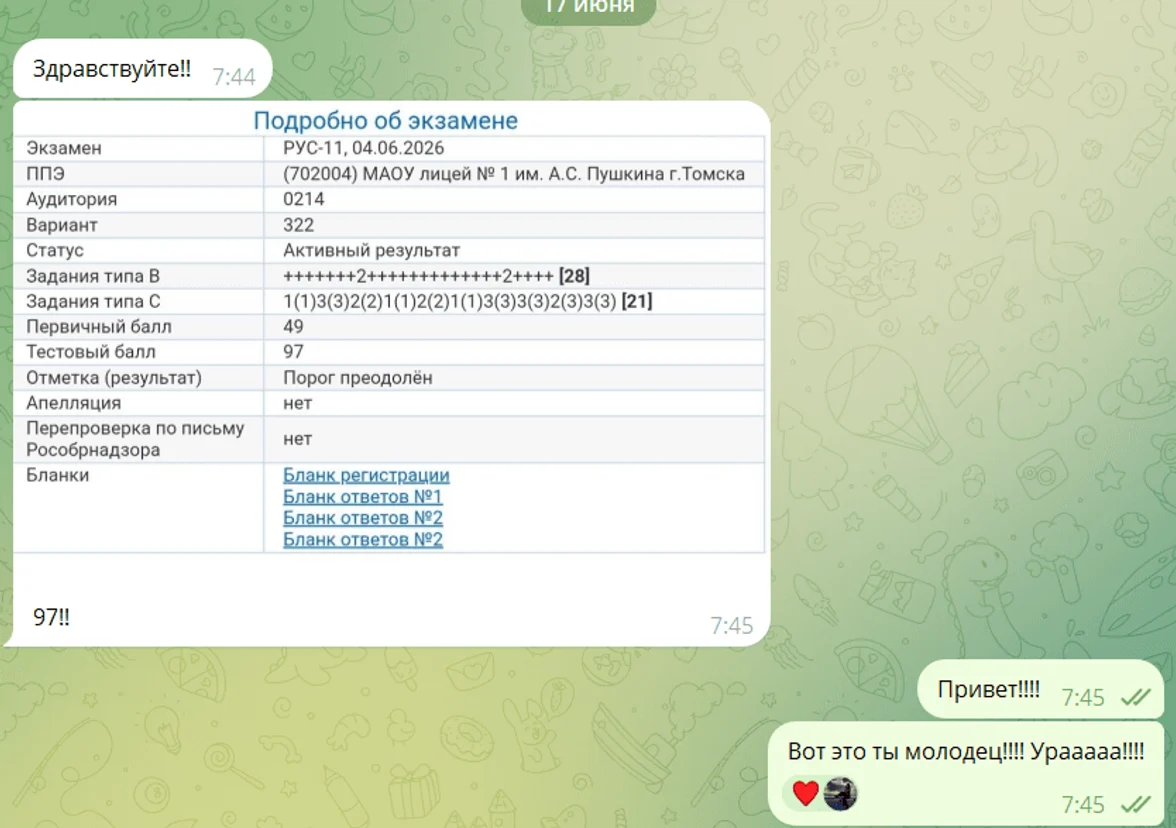The width and height of the screenshot is (1176, 828).
Task: Click the Вариант value "322"
Action: pyautogui.click(x=298, y=225)
